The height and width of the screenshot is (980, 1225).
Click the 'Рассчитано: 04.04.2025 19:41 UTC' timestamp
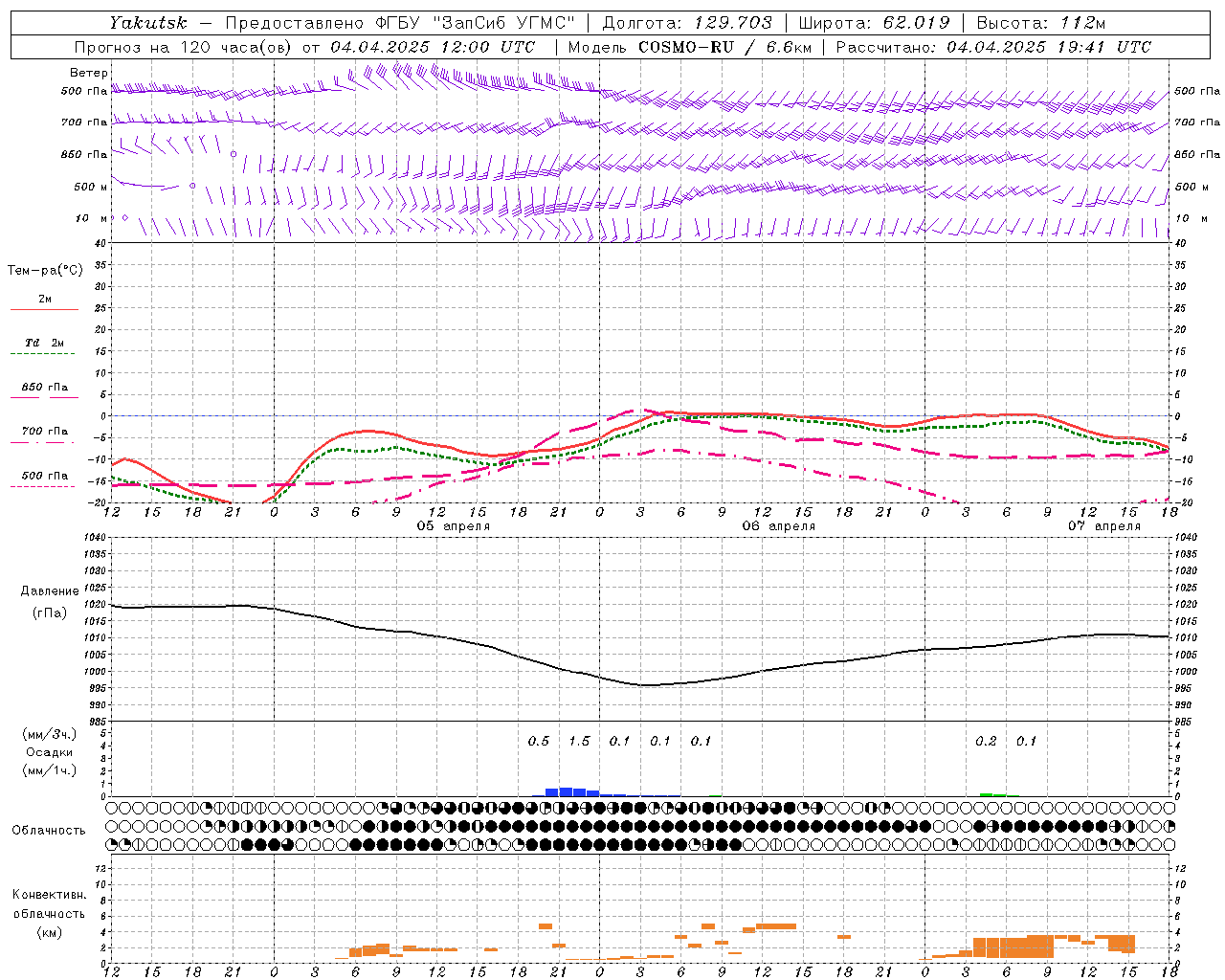click(x=993, y=47)
